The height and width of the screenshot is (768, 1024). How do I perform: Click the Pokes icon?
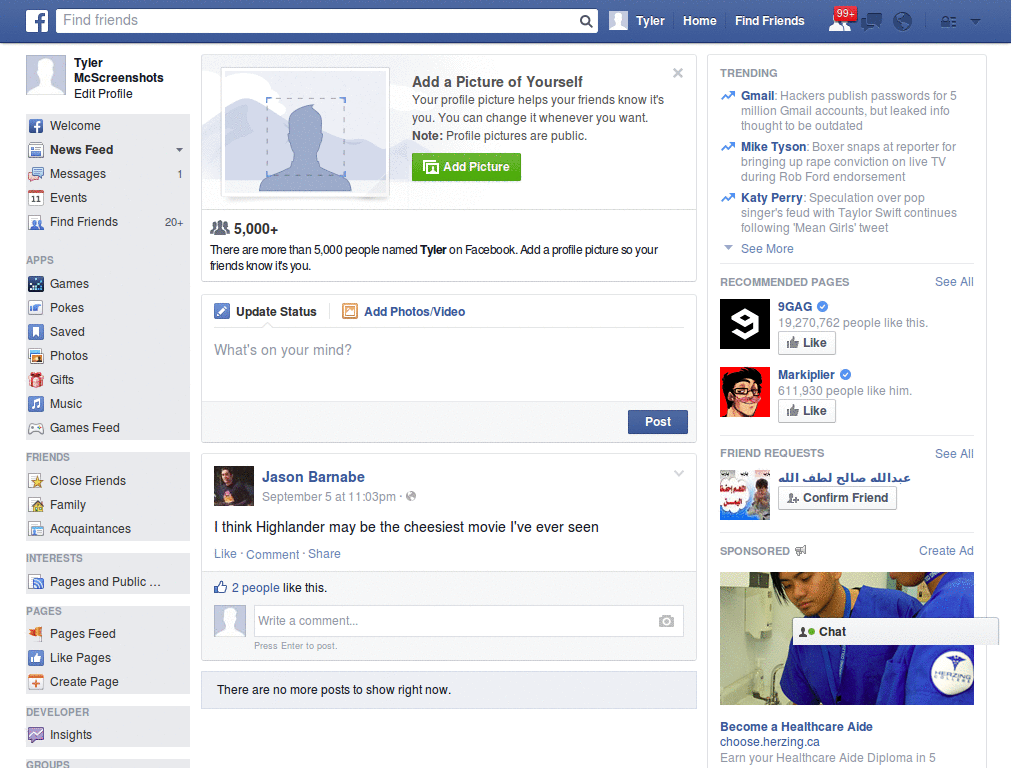(x=36, y=308)
